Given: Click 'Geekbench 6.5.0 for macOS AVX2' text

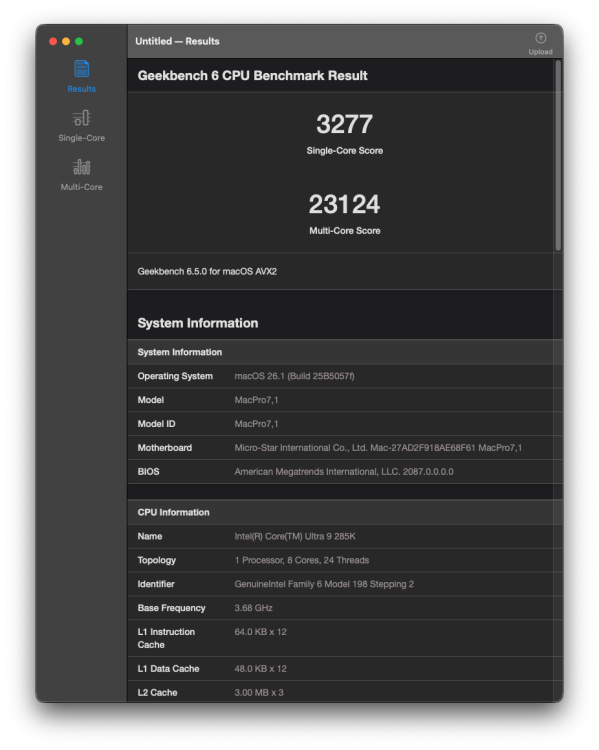Looking at the screenshot, I should tap(207, 271).
